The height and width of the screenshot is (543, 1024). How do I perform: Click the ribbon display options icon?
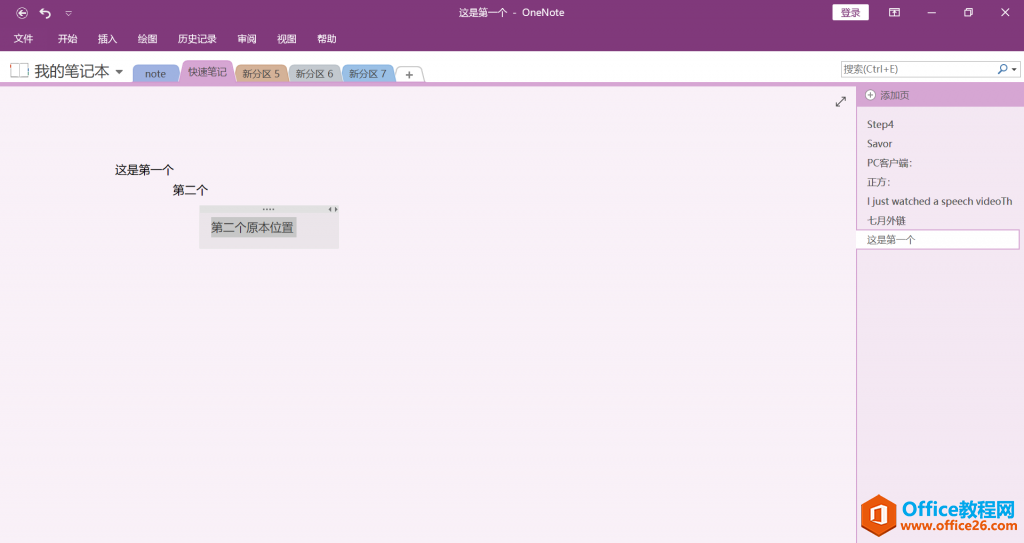pos(894,13)
